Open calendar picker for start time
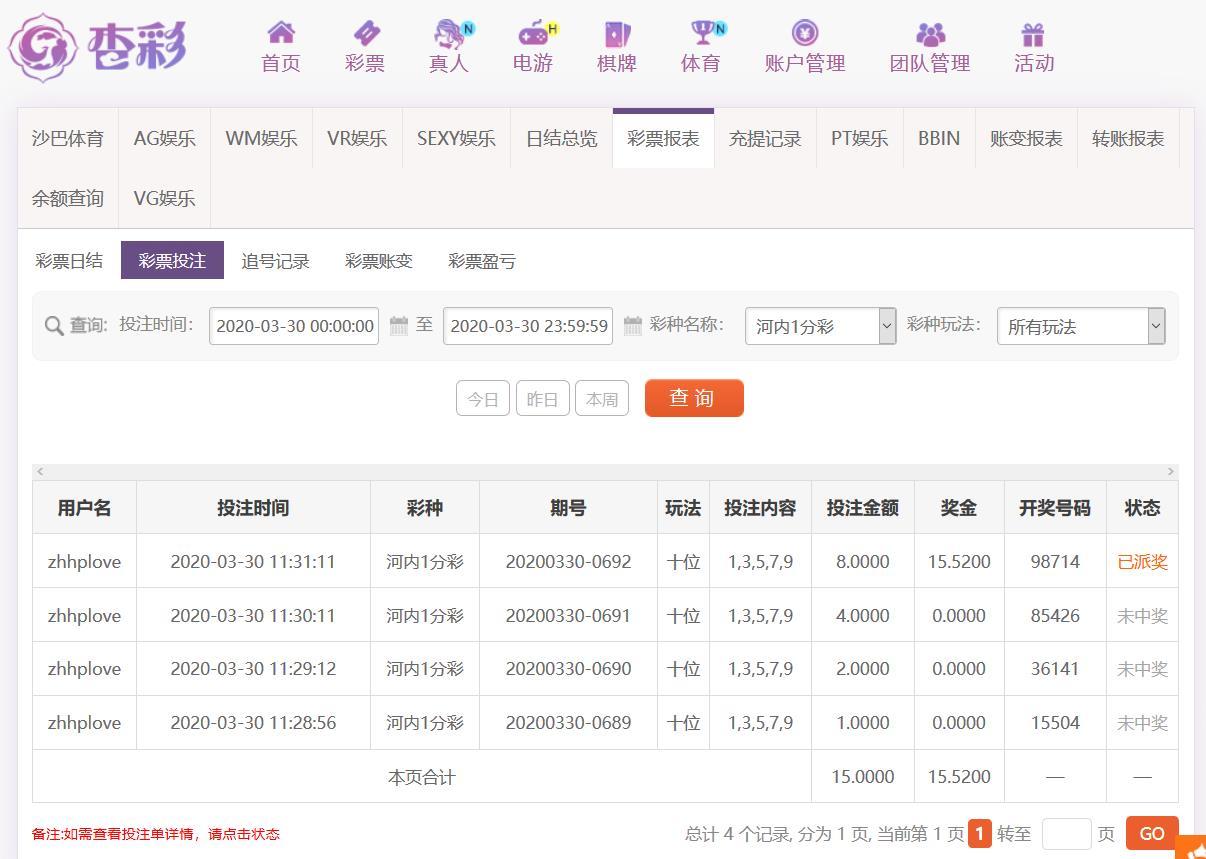 pos(398,326)
